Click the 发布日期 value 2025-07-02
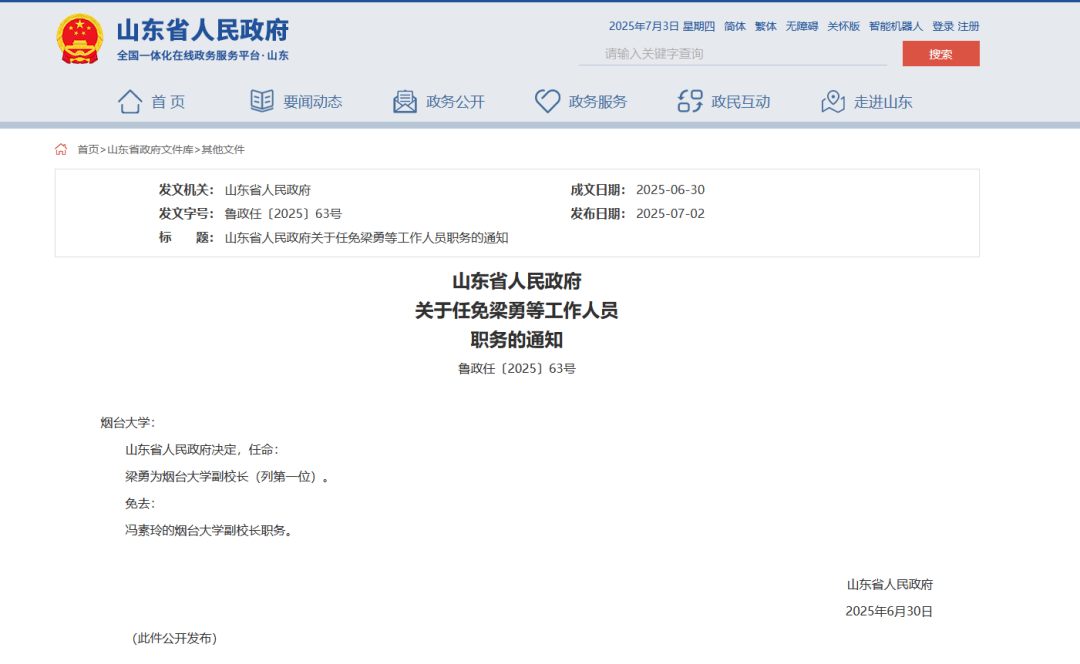1080x664 pixels. coord(670,214)
